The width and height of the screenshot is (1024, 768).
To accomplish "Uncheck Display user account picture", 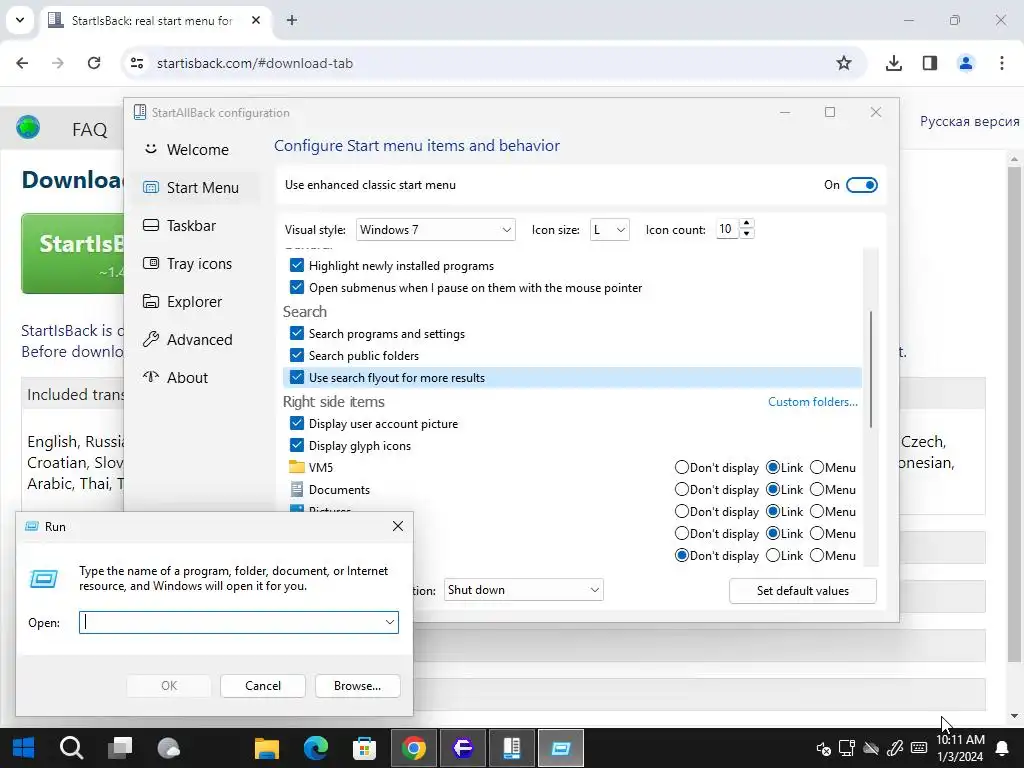I will pos(296,423).
